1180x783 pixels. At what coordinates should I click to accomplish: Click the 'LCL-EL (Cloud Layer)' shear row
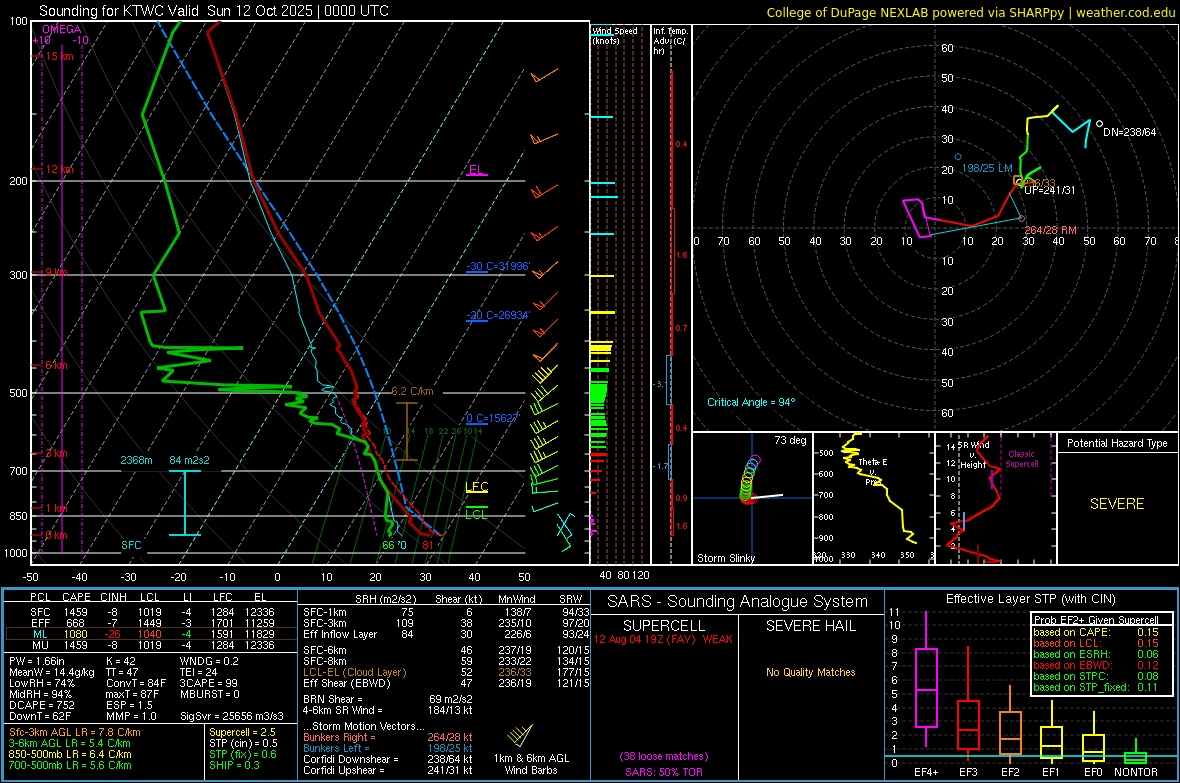click(446, 673)
